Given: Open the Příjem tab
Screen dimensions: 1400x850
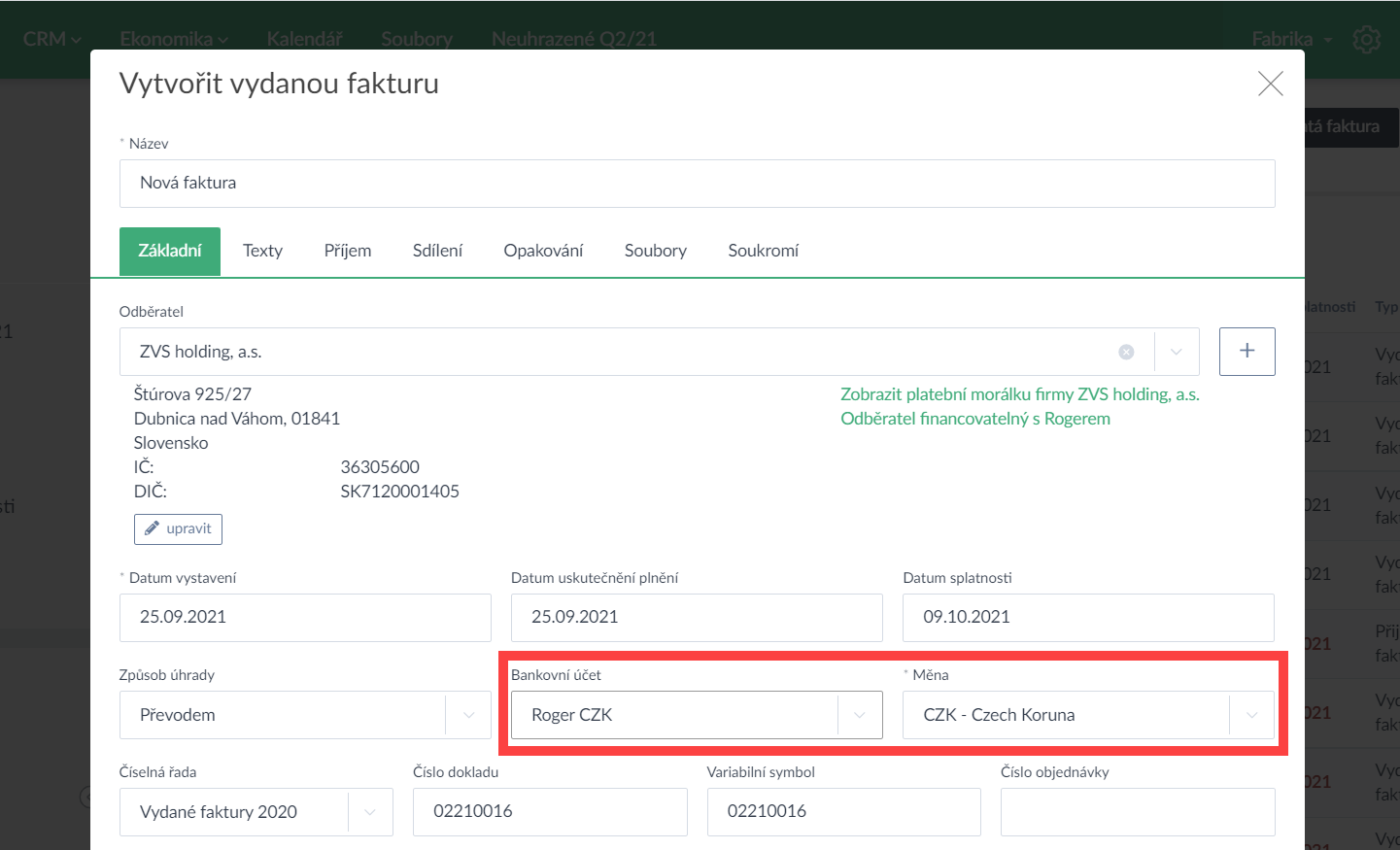Looking at the screenshot, I should point(347,251).
